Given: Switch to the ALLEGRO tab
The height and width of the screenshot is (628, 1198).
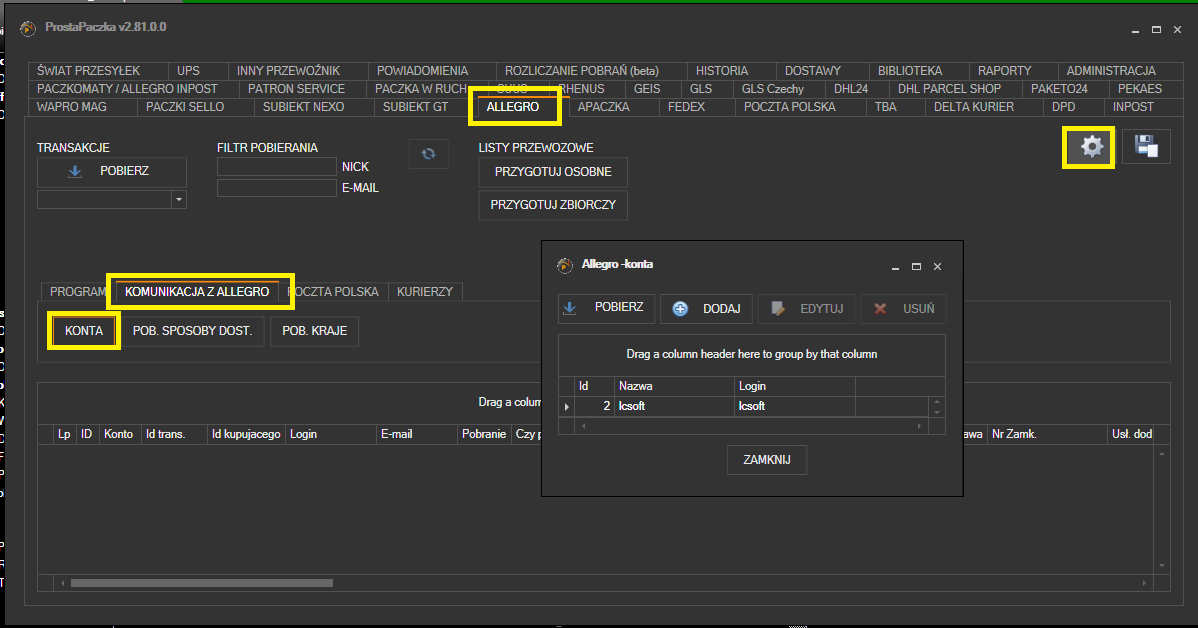Looking at the screenshot, I should pyautogui.click(x=513, y=107).
